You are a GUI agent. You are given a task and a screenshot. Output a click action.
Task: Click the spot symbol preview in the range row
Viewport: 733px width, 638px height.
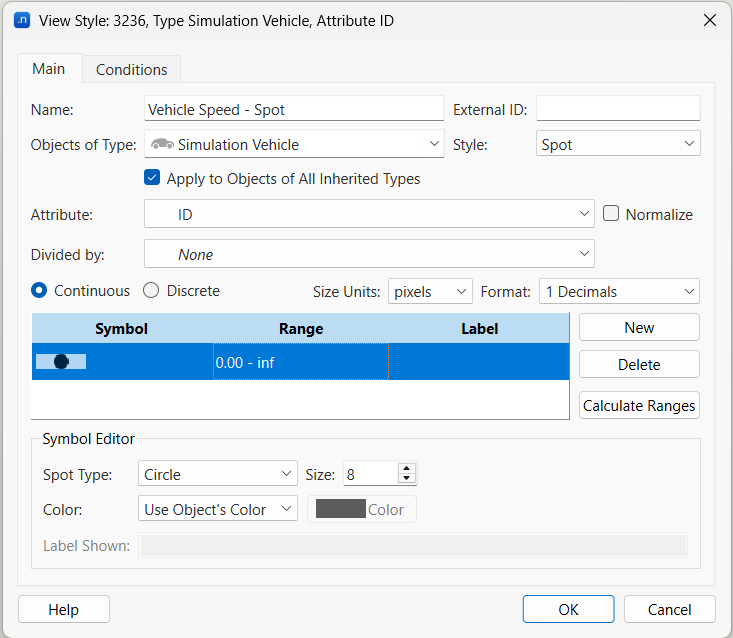pyautogui.click(x=61, y=362)
